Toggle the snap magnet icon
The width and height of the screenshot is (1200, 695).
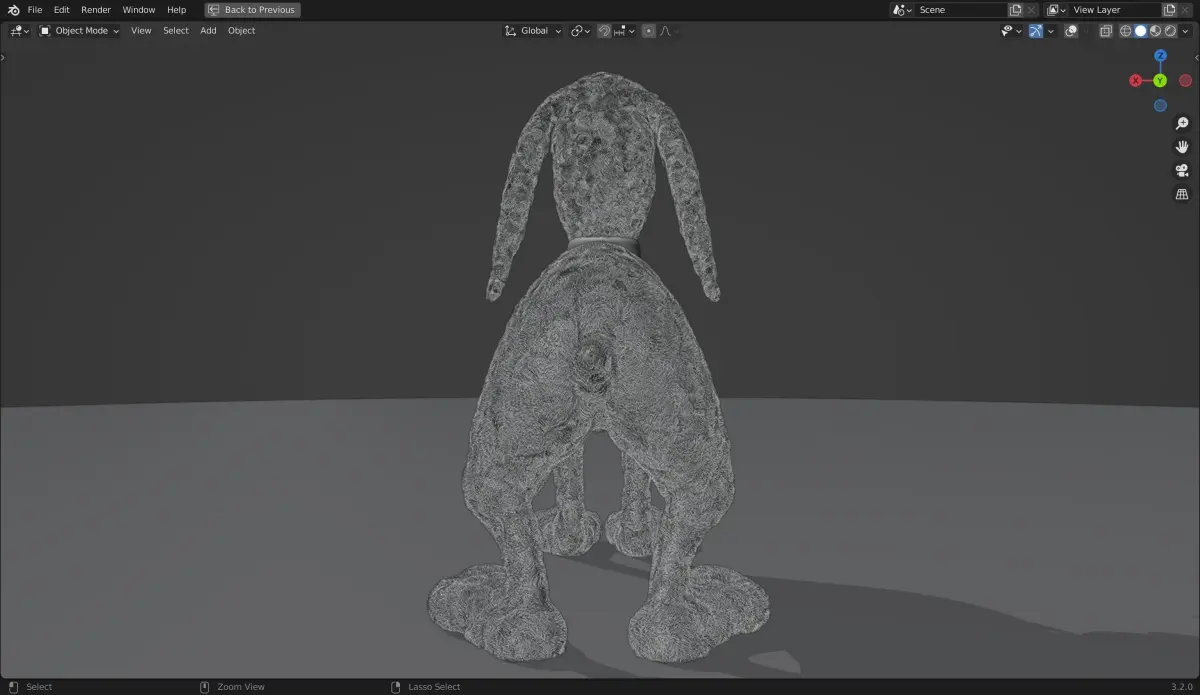604,31
